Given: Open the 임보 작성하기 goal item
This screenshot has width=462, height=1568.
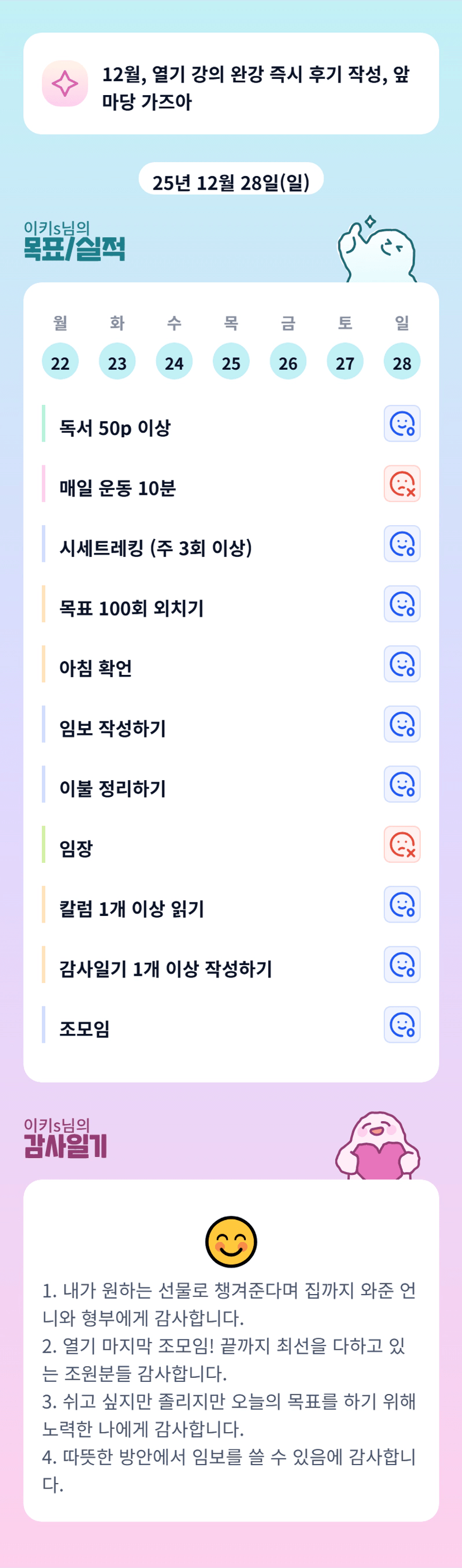Looking at the screenshot, I should point(112,728).
